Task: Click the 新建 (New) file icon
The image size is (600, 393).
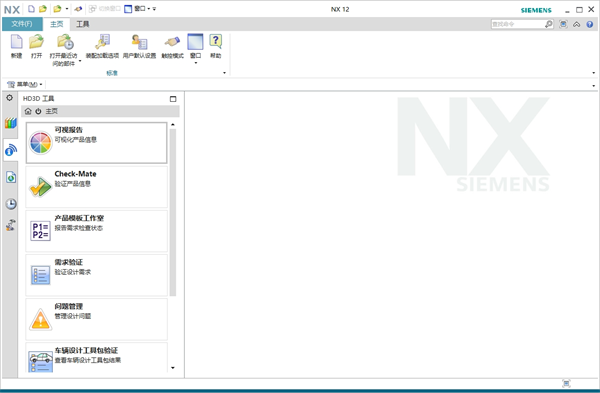Action: [16, 46]
